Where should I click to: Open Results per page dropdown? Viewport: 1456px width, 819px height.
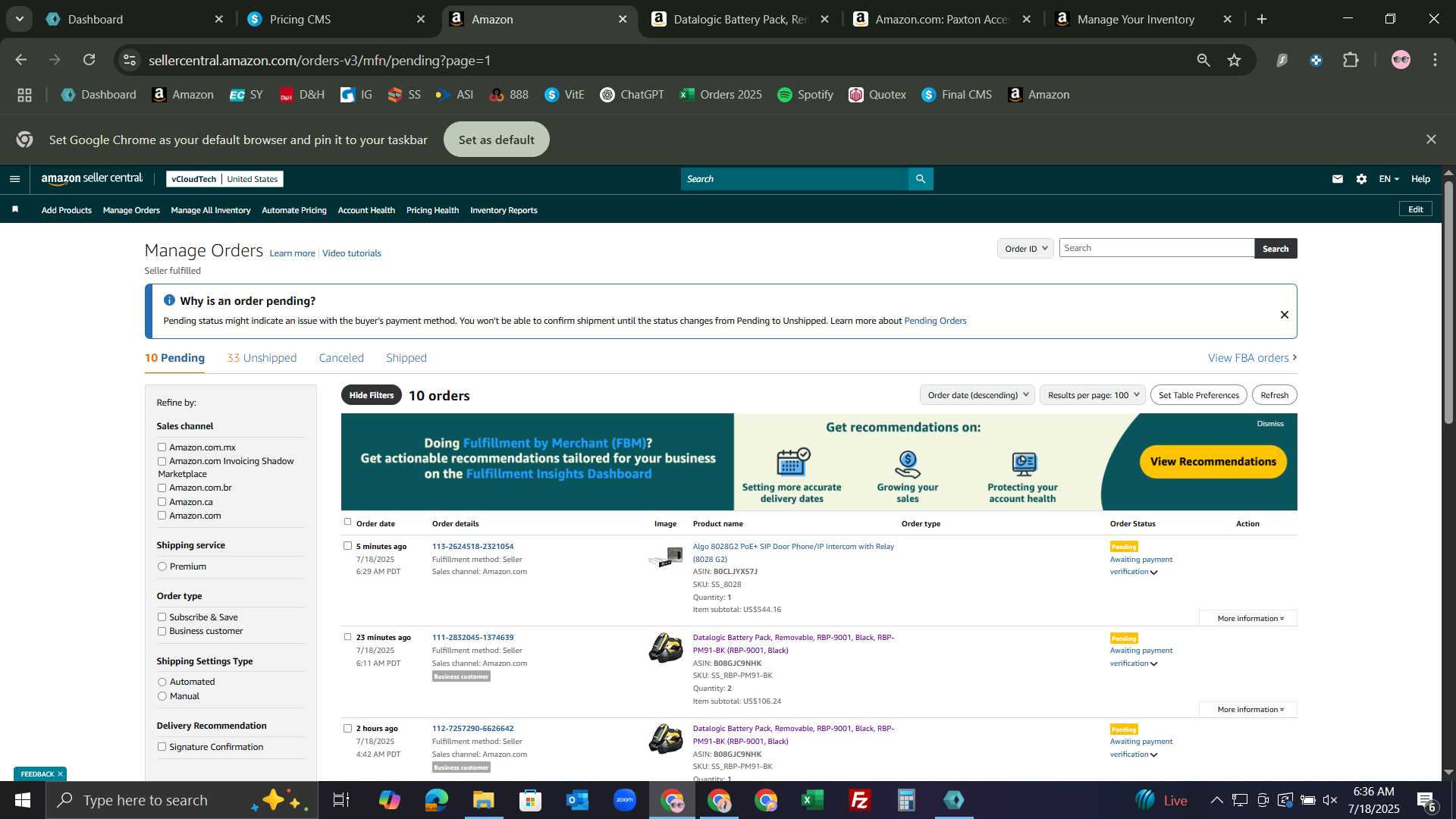[x=1093, y=395]
